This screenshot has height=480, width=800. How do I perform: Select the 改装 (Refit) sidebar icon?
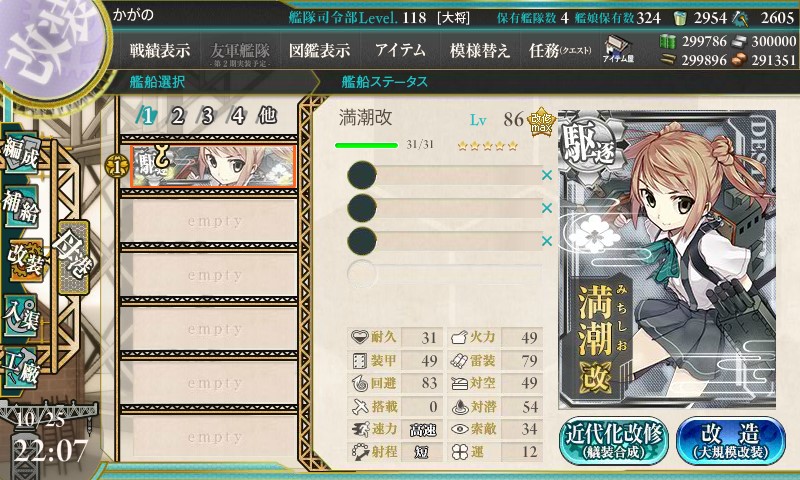click(24, 260)
